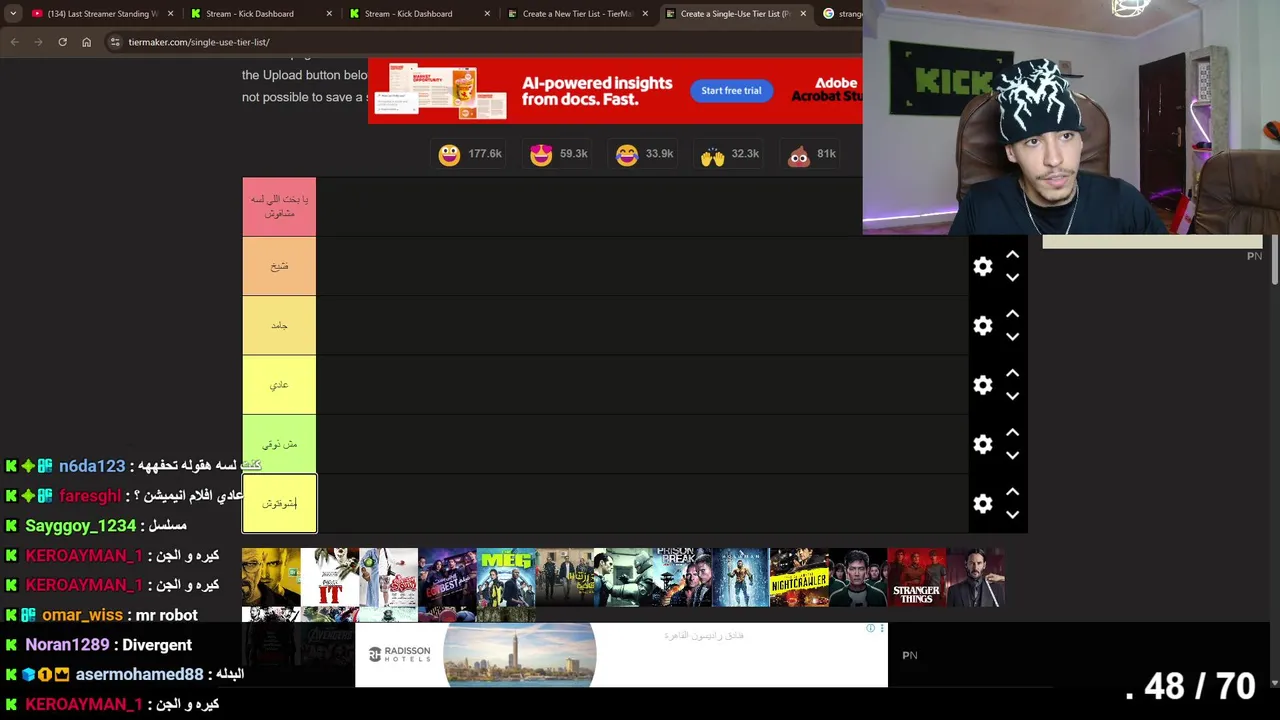Open settings gear for the عادي tier row
Viewport: 1280px width, 720px height.
point(983,385)
